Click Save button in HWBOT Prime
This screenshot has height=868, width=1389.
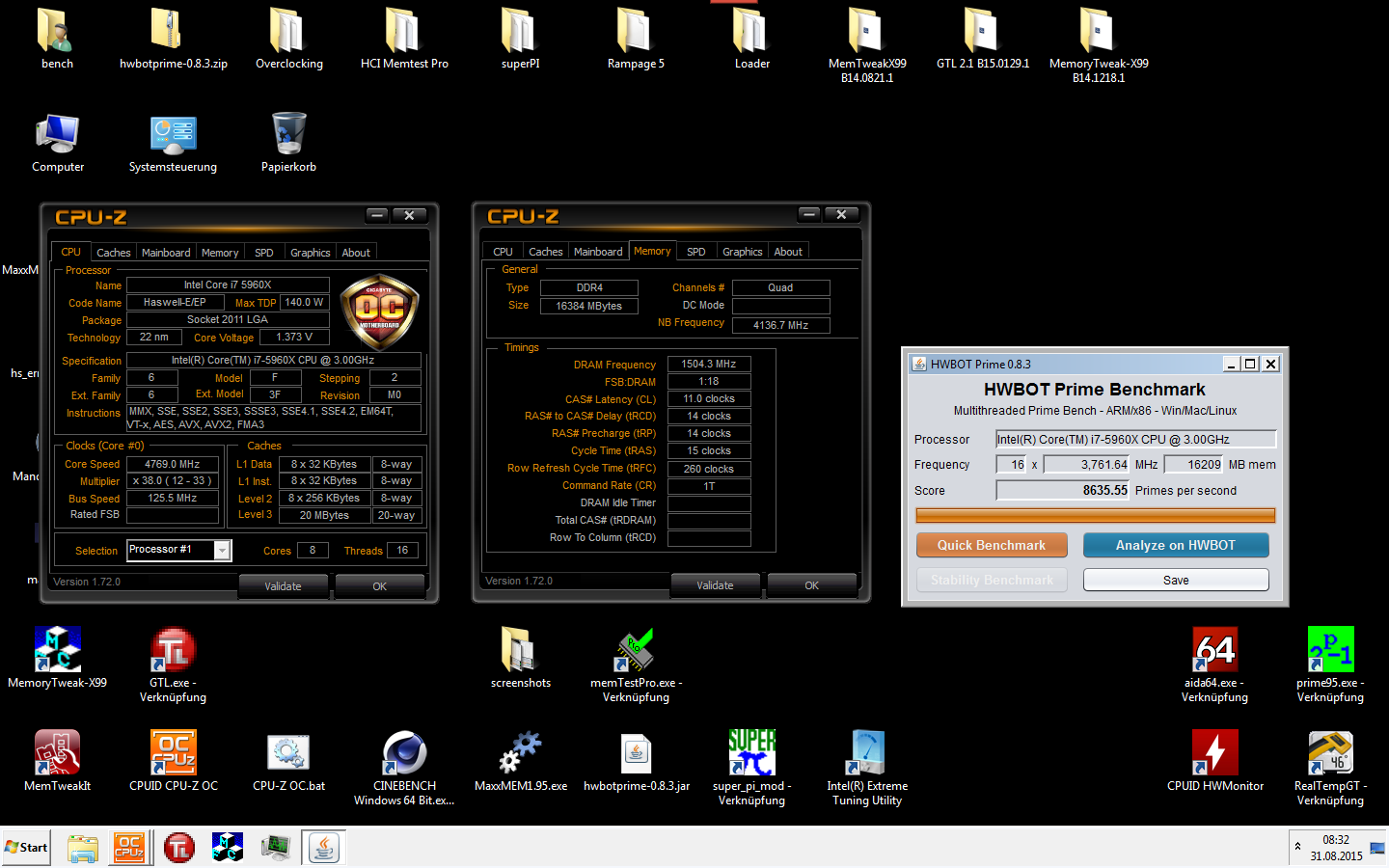point(1176,580)
